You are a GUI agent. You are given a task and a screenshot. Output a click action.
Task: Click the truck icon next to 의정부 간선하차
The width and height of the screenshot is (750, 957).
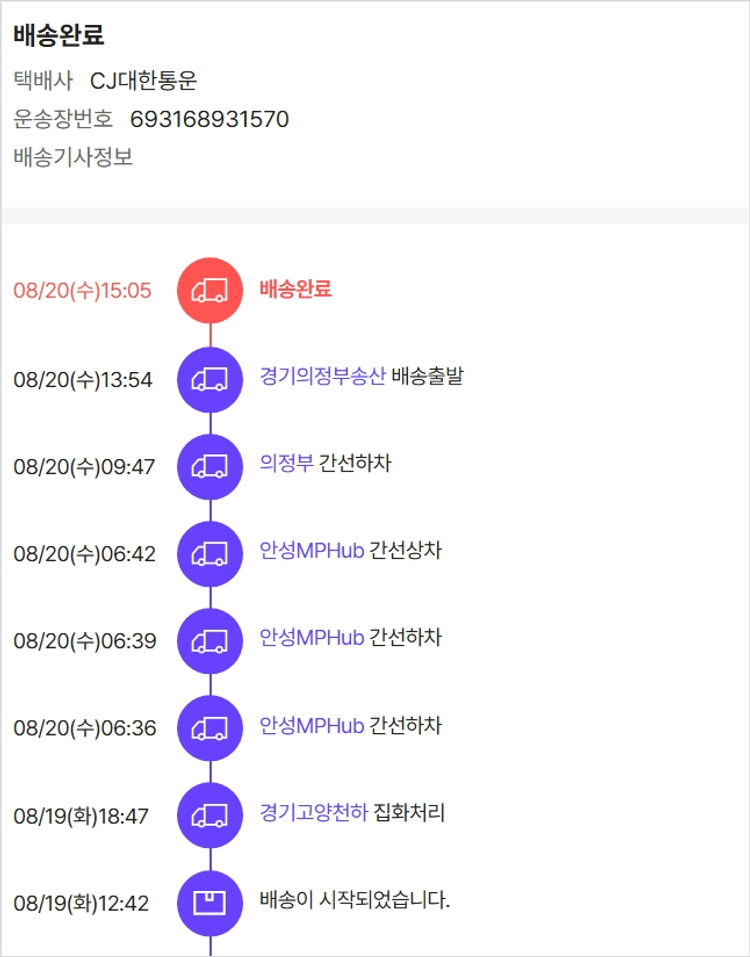click(x=210, y=466)
